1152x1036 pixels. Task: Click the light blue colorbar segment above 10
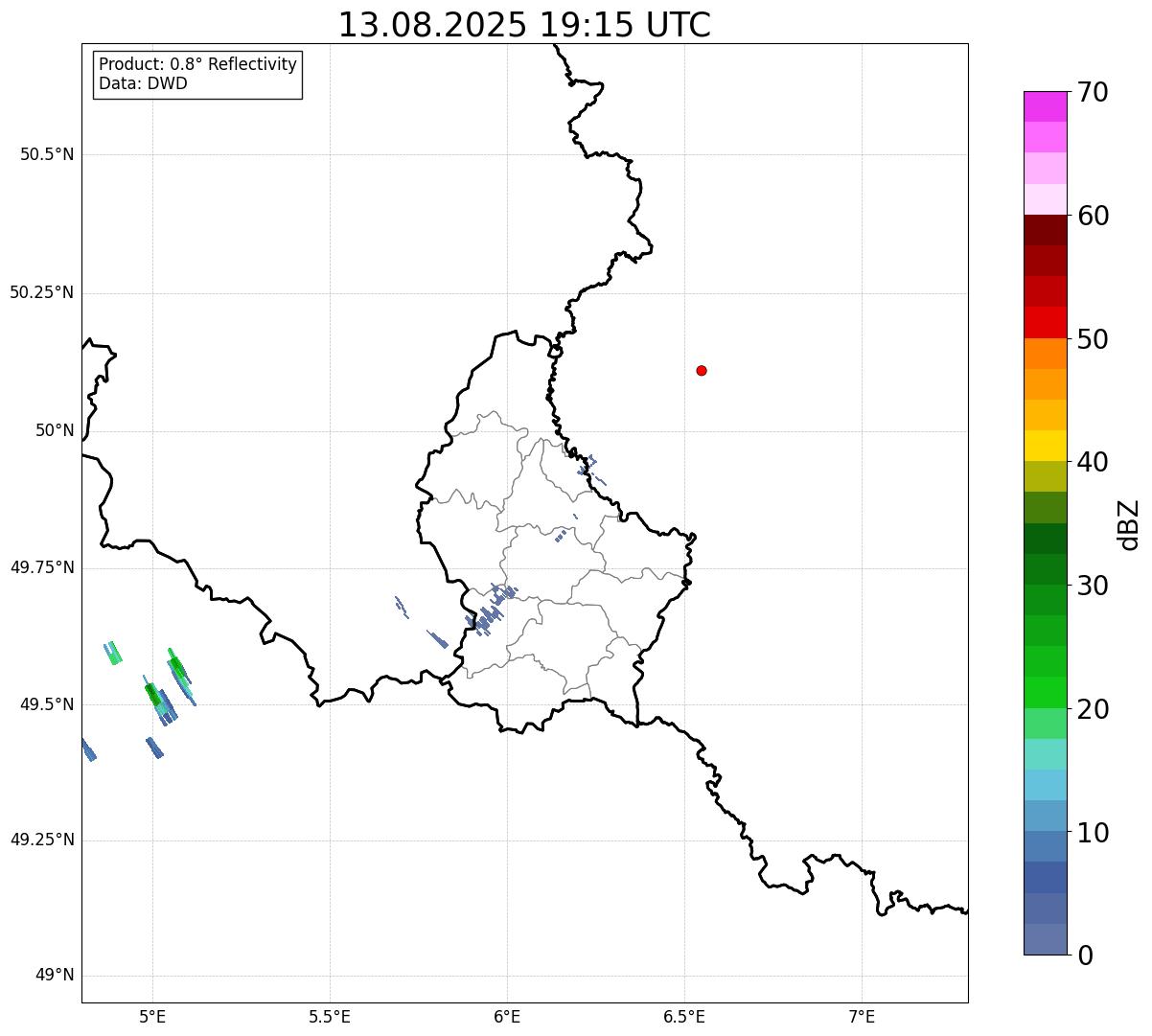pyautogui.click(x=1045, y=785)
